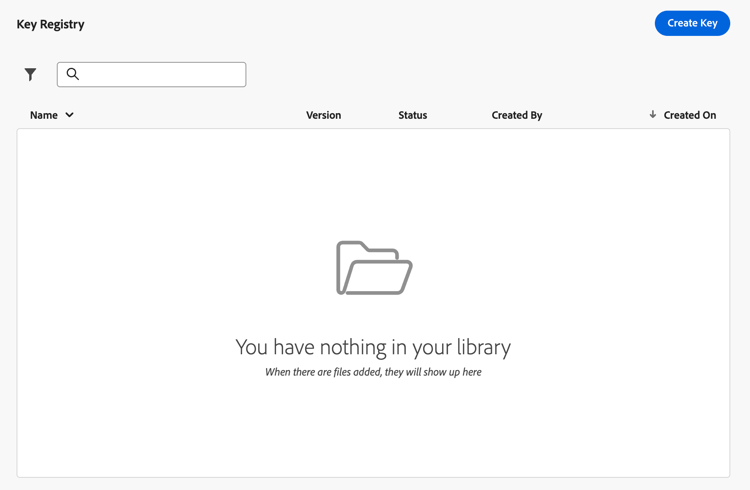Image resolution: width=750 pixels, height=490 pixels.
Task: Click the Key Registry page title
Action: (x=51, y=24)
